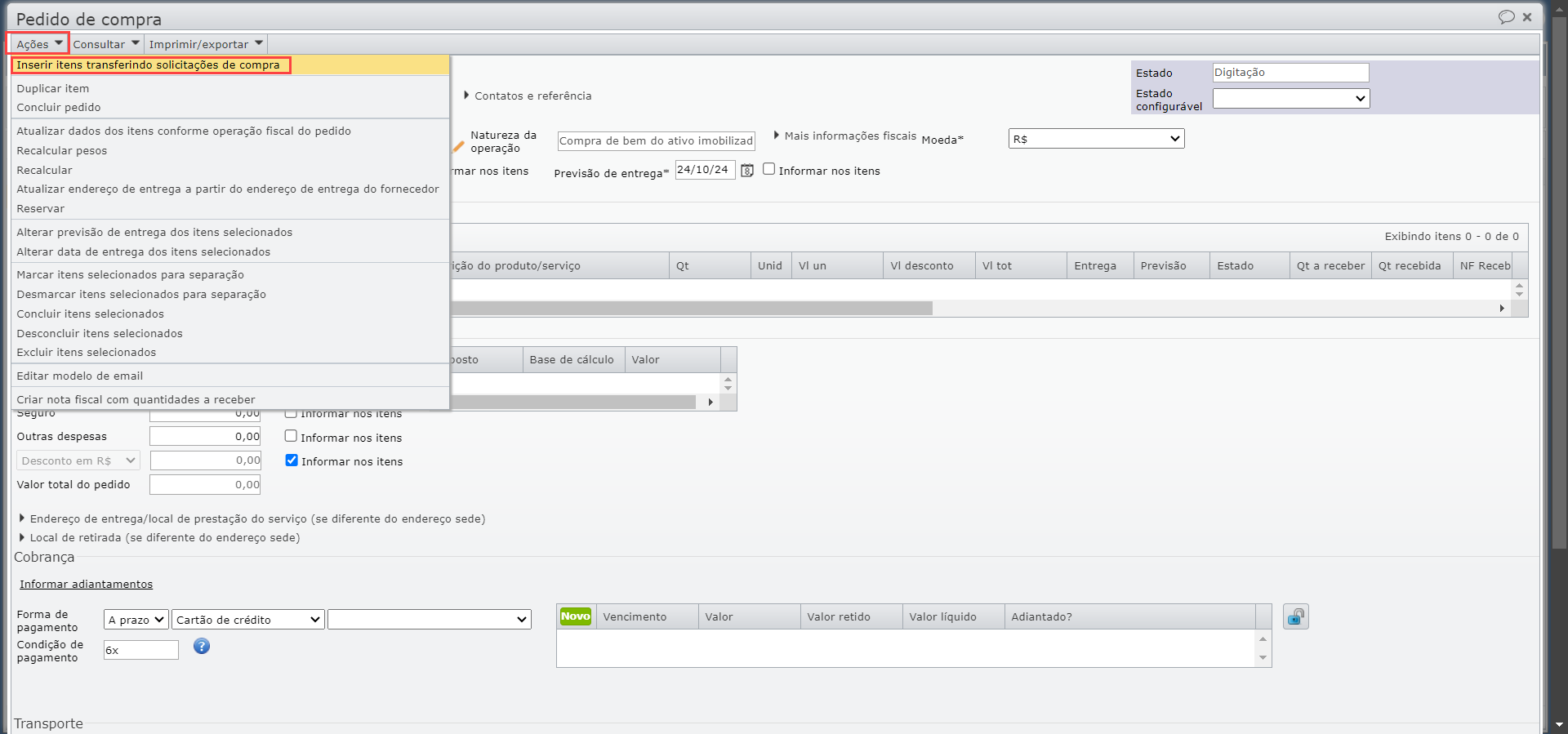
Task: Click the Vl desconto column header
Action: click(929, 266)
